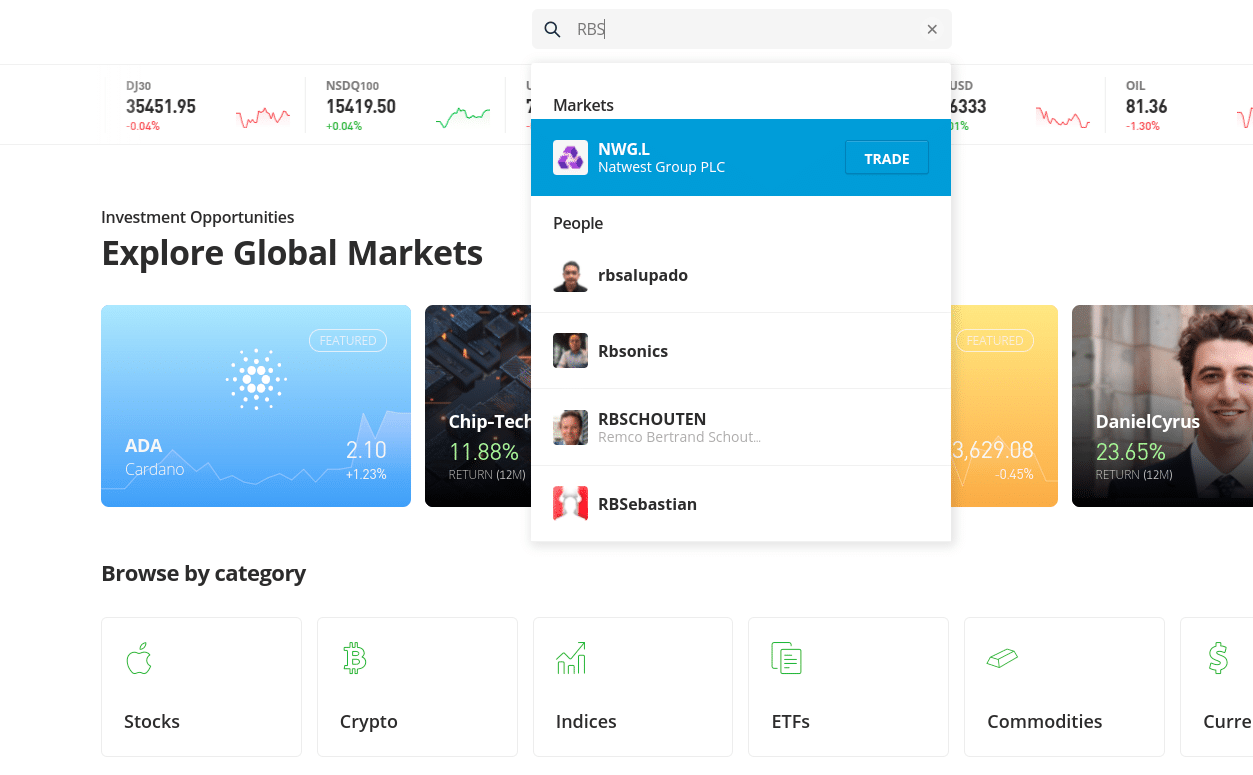Open the ETFs category

(848, 687)
